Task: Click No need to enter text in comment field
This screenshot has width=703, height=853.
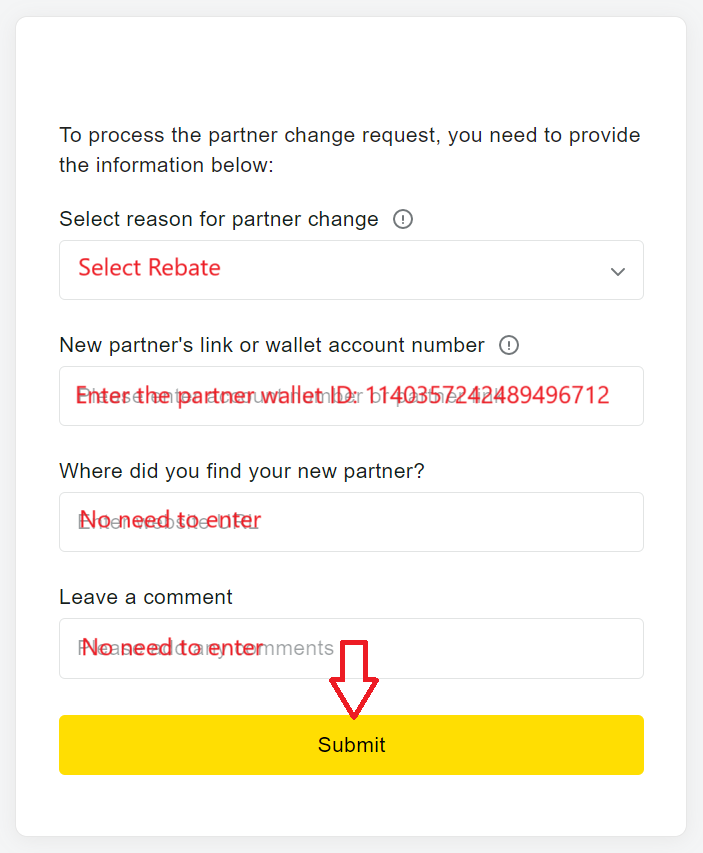Action: pyautogui.click(x=172, y=647)
